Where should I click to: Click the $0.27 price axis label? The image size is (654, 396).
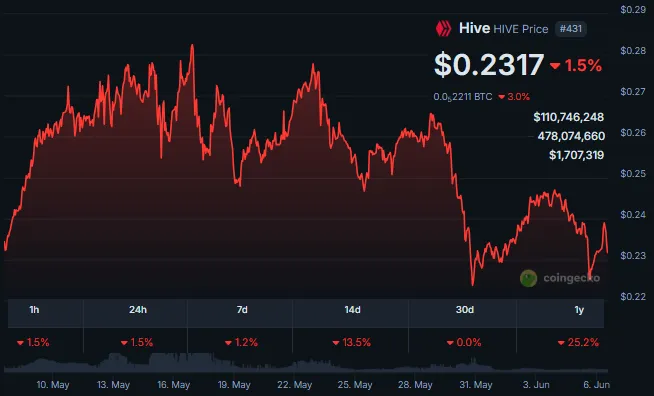pyautogui.click(x=633, y=91)
